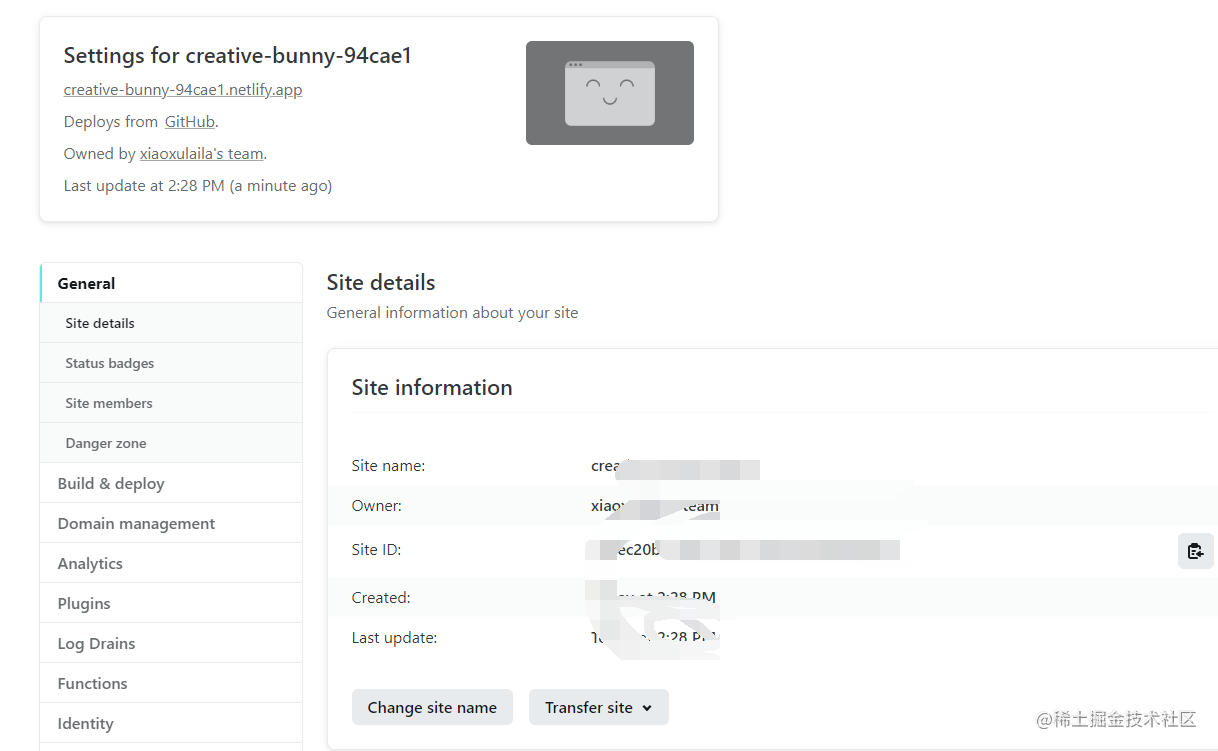Click the Last update row label
Screen dimensions: 1218x751
[394, 637]
